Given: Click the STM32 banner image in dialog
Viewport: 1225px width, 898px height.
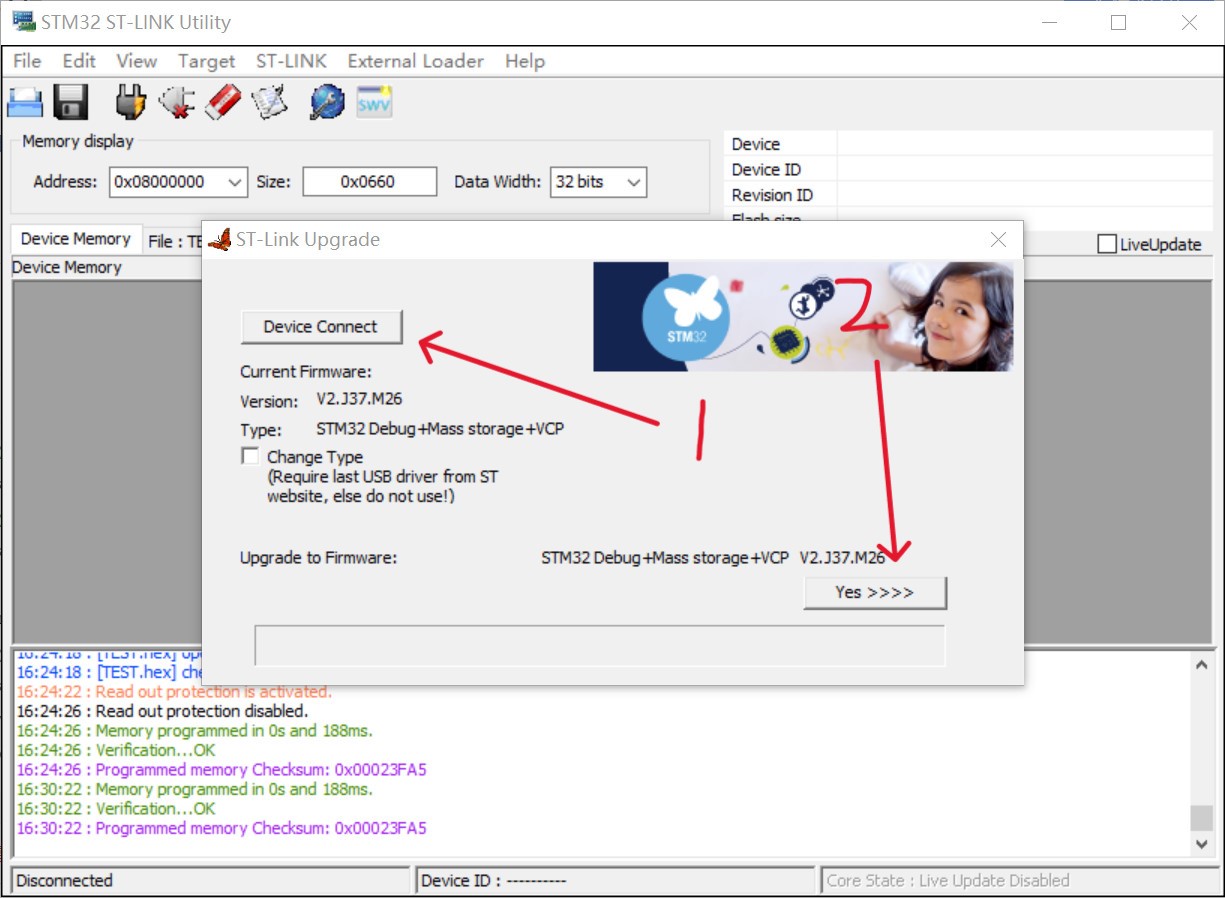Looking at the screenshot, I should coord(803,317).
